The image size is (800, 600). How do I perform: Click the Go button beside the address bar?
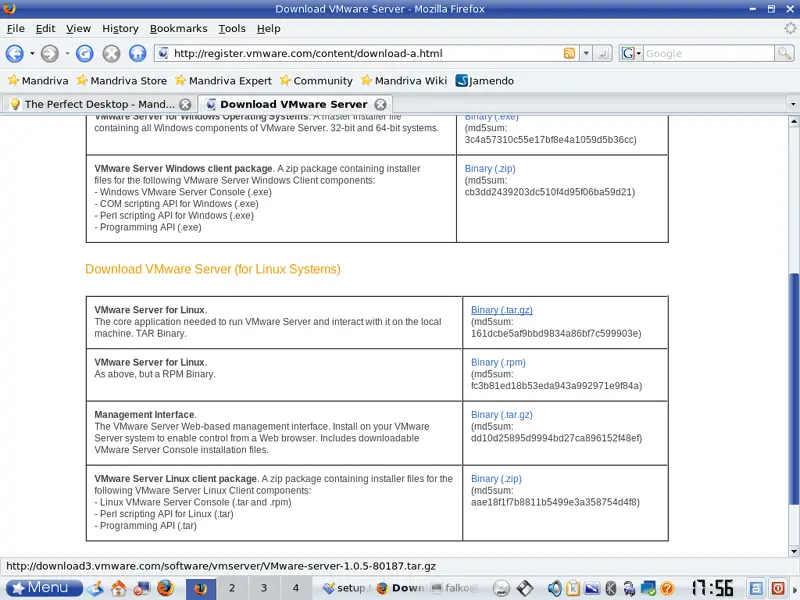click(603, 53)
